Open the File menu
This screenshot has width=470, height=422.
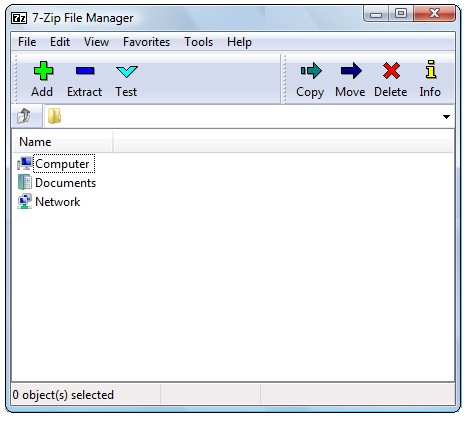click(x=27, y=42)
